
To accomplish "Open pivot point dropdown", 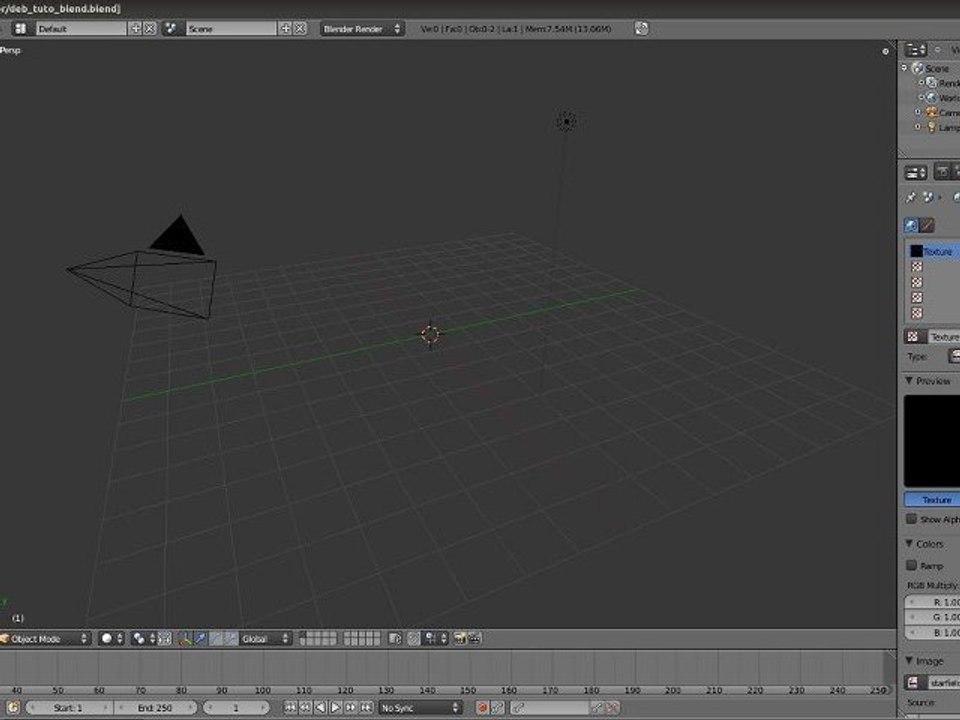I will [144, 639].
